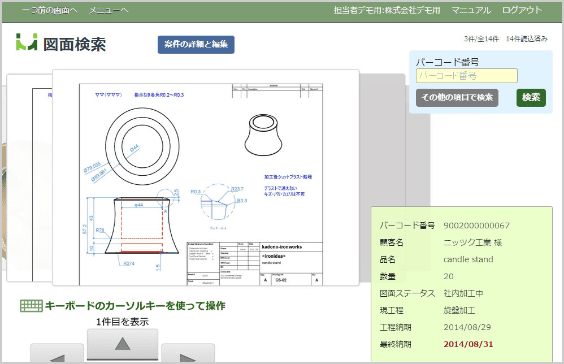
Task: Select the front candle stand drawing
Action: coord(206,178)
